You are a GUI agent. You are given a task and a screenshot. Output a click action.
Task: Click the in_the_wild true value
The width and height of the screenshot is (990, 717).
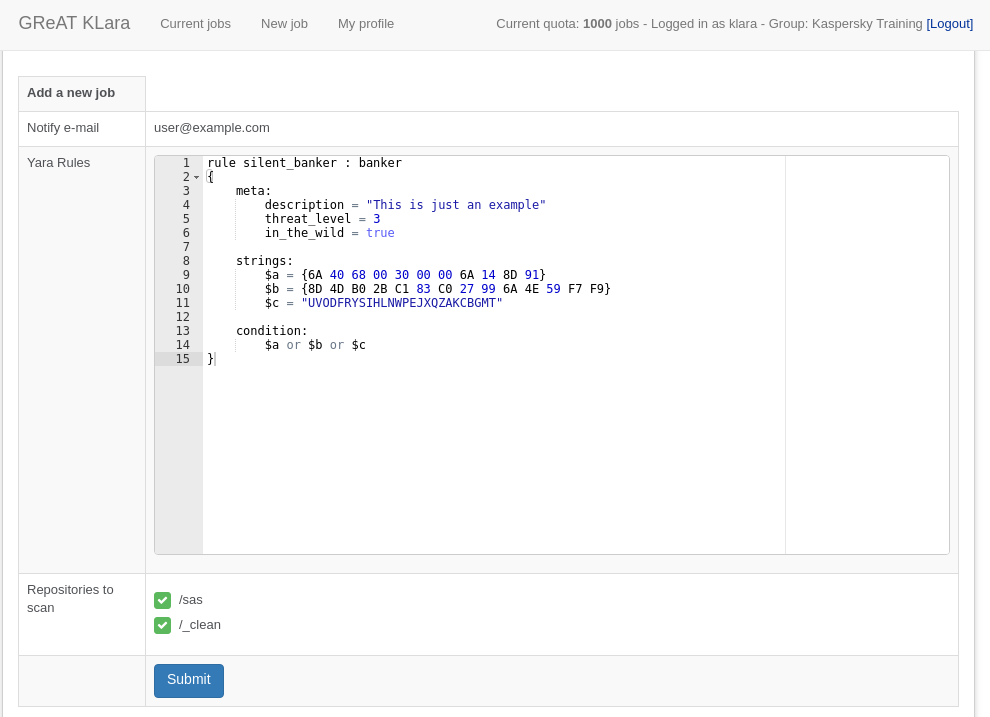pos(380,233)
